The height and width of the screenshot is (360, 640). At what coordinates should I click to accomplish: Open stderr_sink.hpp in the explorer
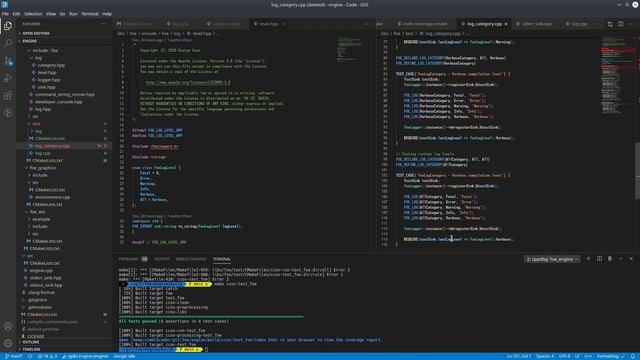coord(45,278)
